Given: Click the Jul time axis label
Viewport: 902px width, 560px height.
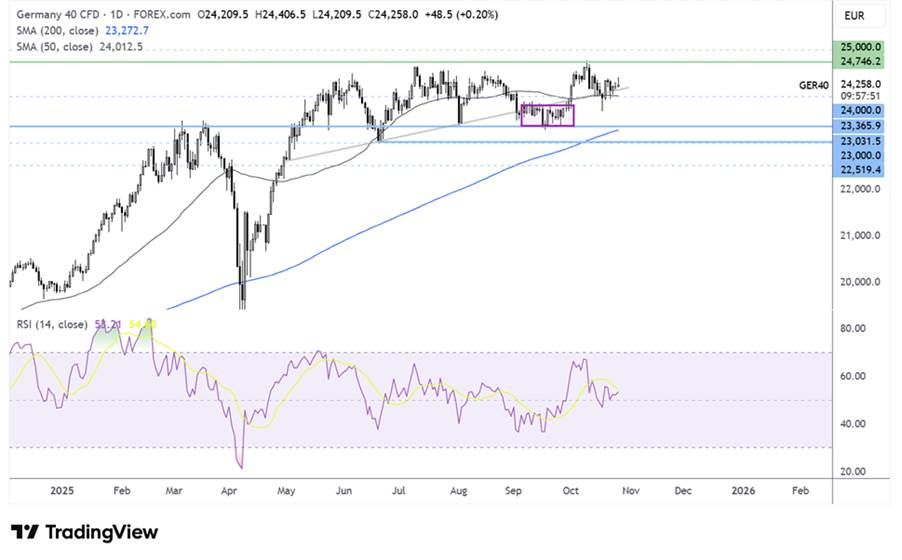Looking at the screenshot, I should coord(399,491).
